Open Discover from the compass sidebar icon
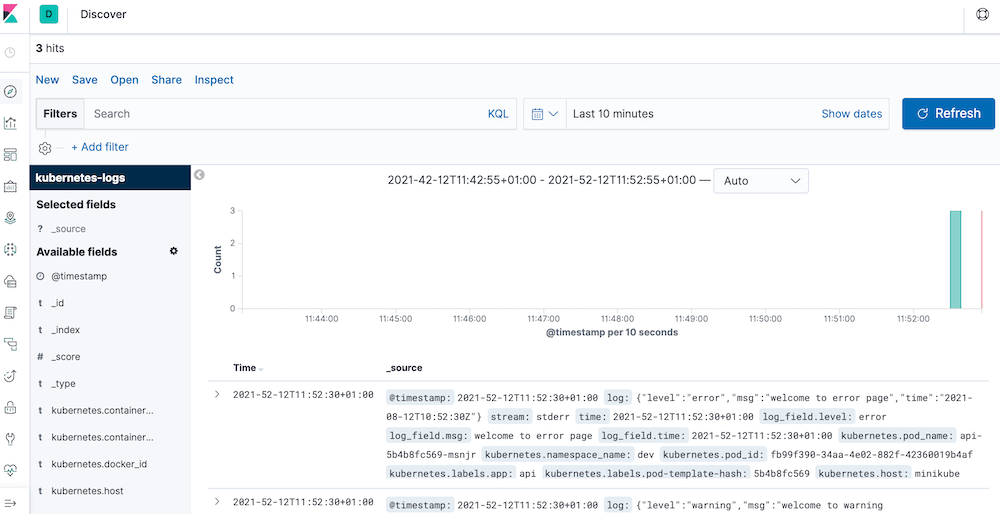Viewport: 1000px width, 514px height. 10,92
